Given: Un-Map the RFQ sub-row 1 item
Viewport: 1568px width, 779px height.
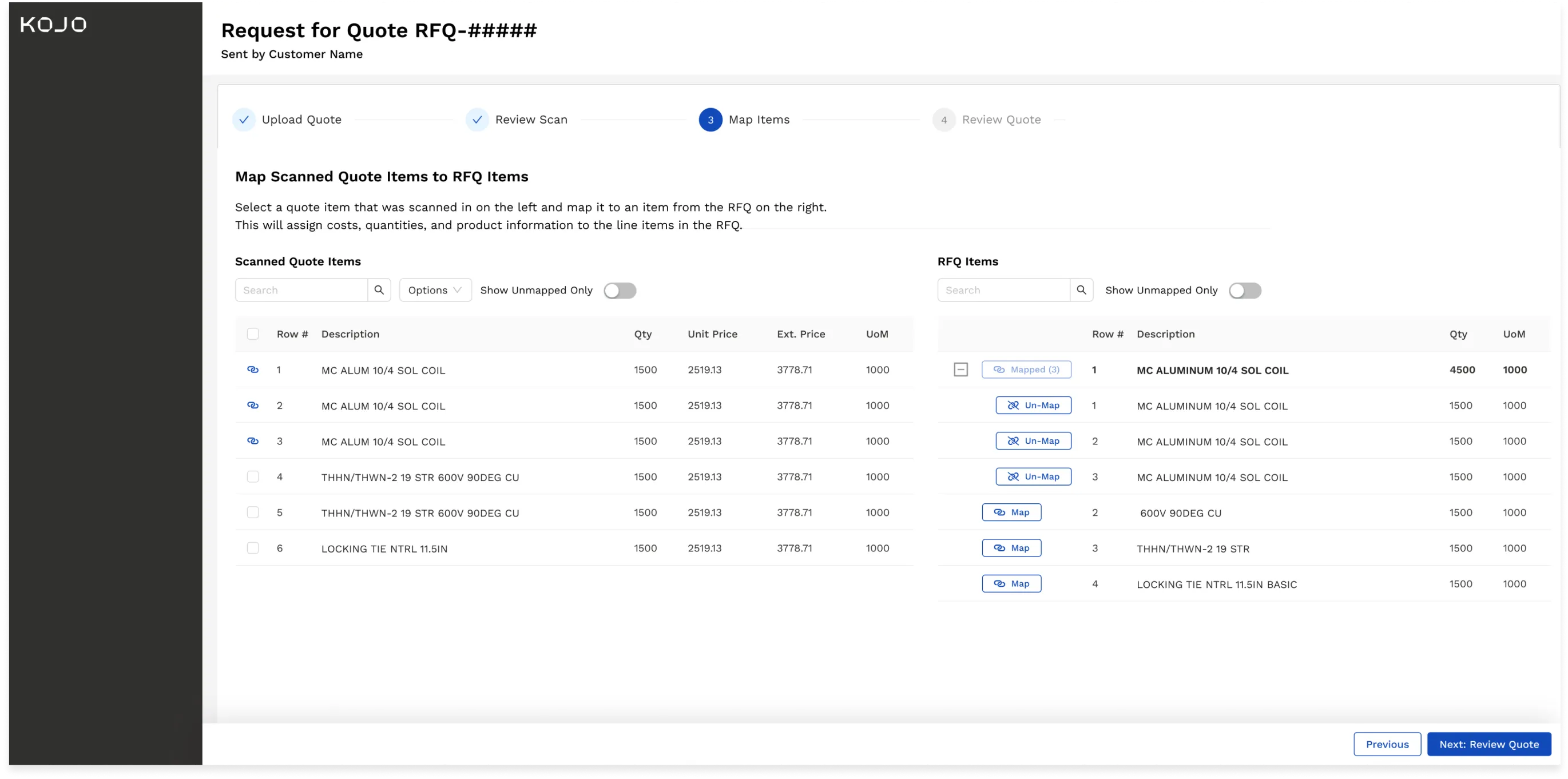Looking at the screenshot, I should coord(1034,406).
